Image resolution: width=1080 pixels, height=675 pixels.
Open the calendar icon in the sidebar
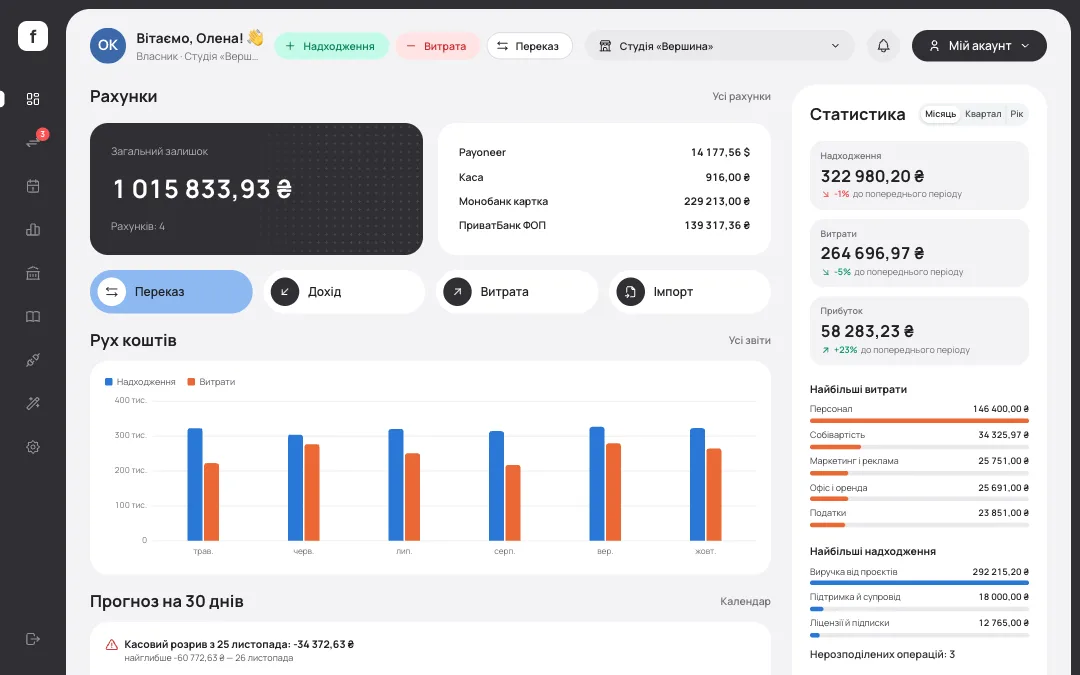[x=32, y=186]
